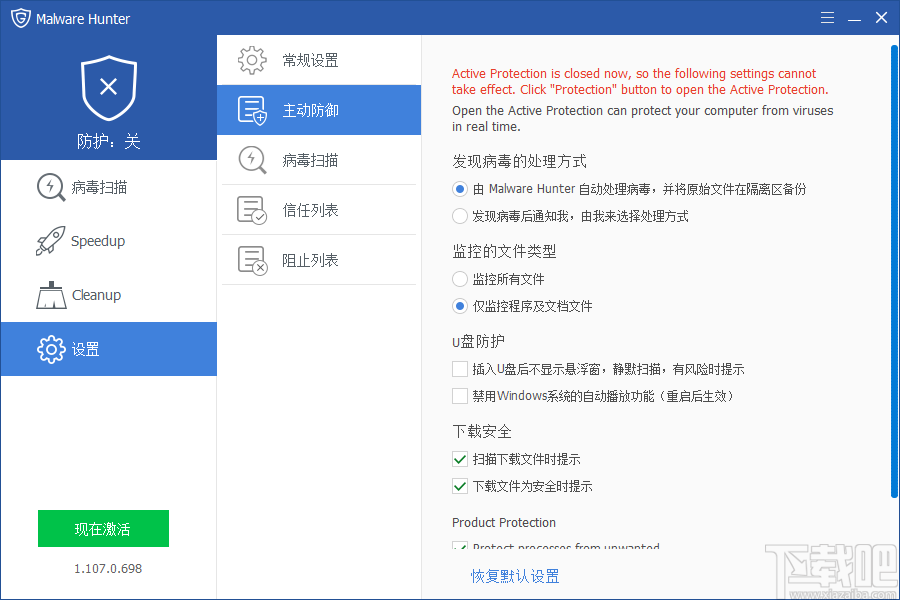Open the hamburger menu in the title bar
Viewport: 900px width, 600px height.
pyautogui.click(x=828, y=17)
